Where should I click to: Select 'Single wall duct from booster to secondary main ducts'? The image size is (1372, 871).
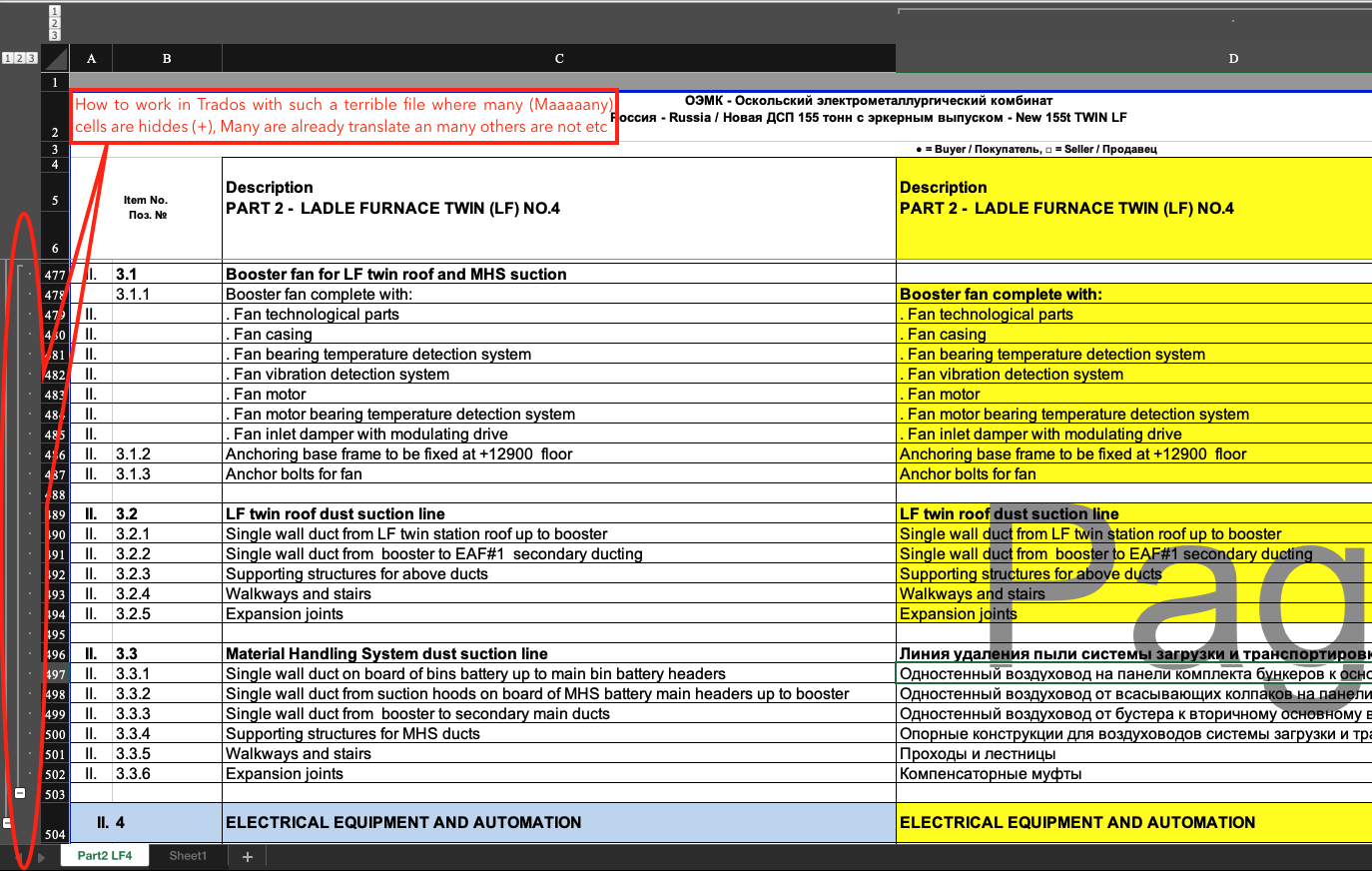point(559,713)
